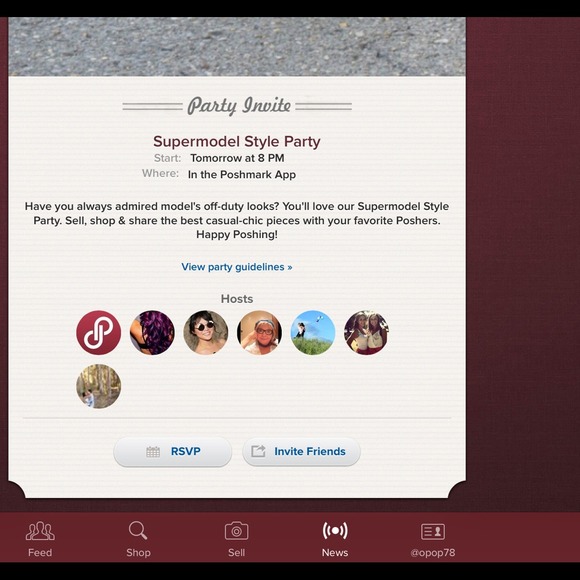
Task: Switch to the Shop tab label
Action: [138, 553]
